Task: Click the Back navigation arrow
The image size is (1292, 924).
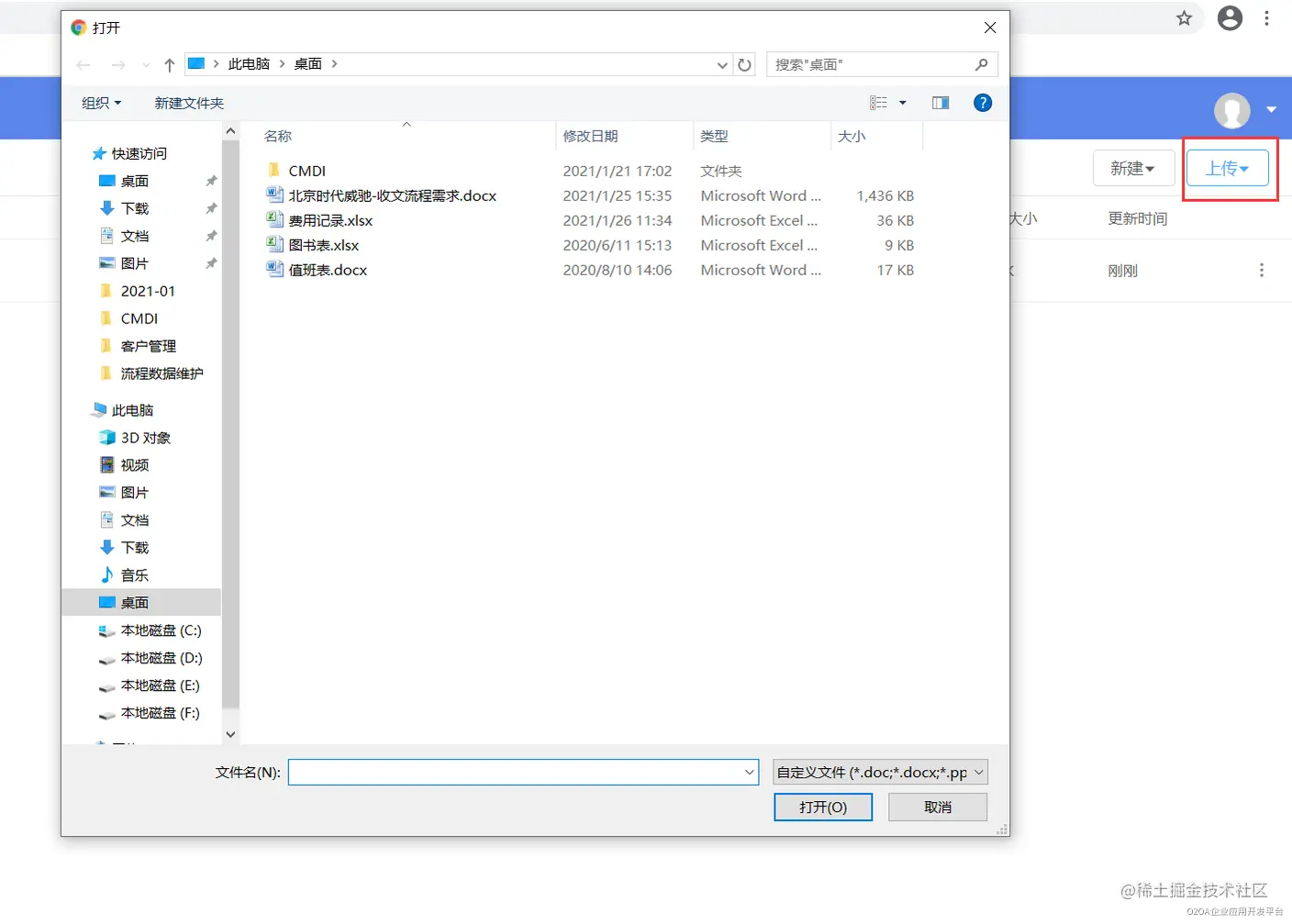Action: (x=84, y=65)
